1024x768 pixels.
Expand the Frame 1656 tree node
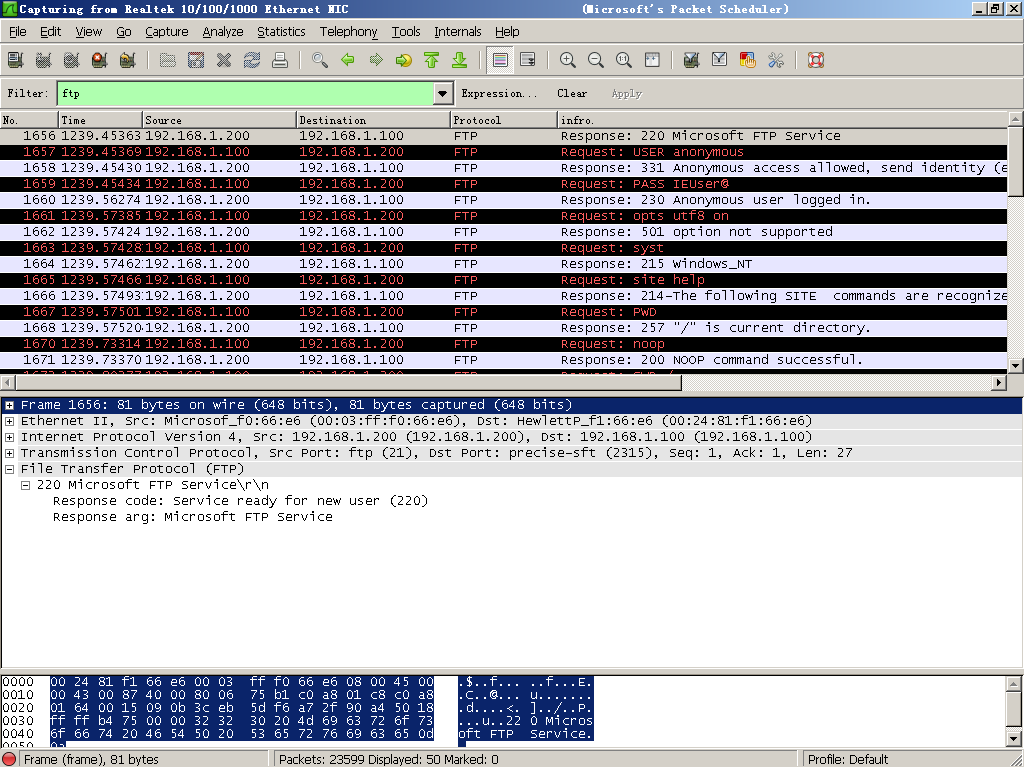10,405
